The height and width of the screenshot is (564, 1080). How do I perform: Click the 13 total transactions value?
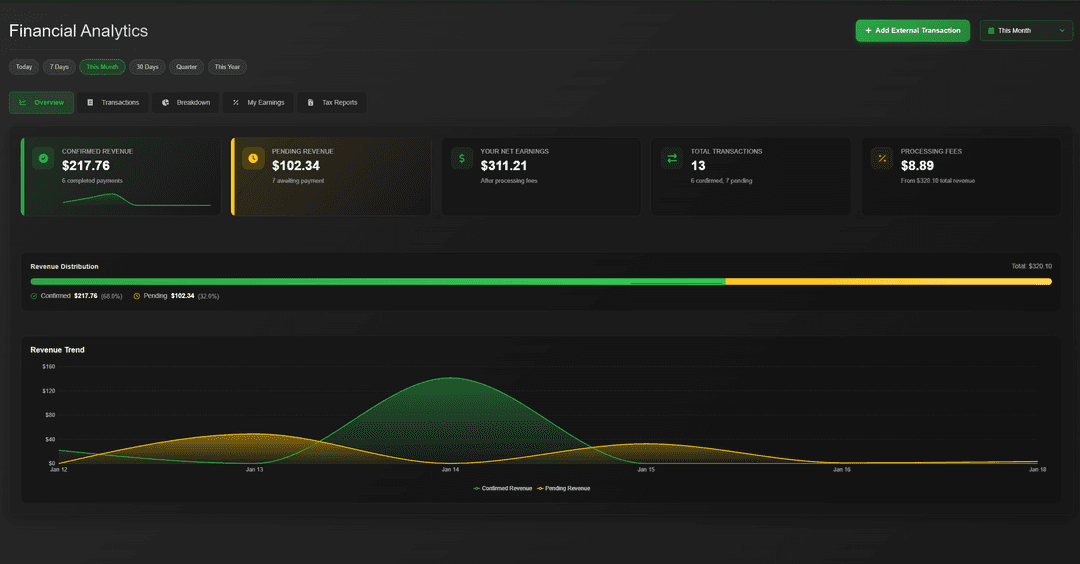[x=698, y=165]
